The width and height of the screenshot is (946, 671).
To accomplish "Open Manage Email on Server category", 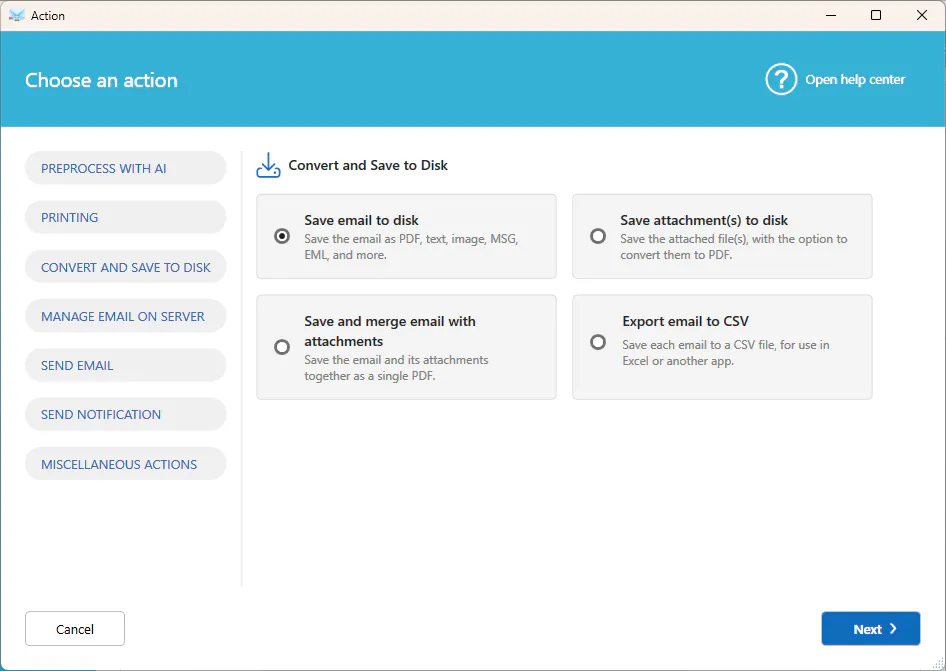I will (x=125, y=316).
